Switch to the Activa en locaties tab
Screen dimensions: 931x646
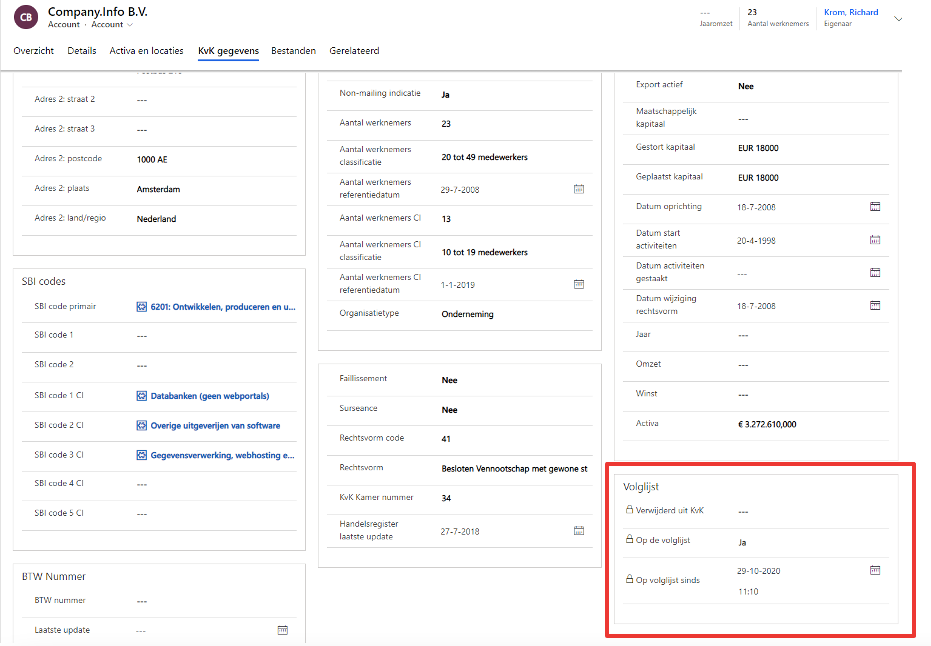pyautogui.click(x=147, y=51)
